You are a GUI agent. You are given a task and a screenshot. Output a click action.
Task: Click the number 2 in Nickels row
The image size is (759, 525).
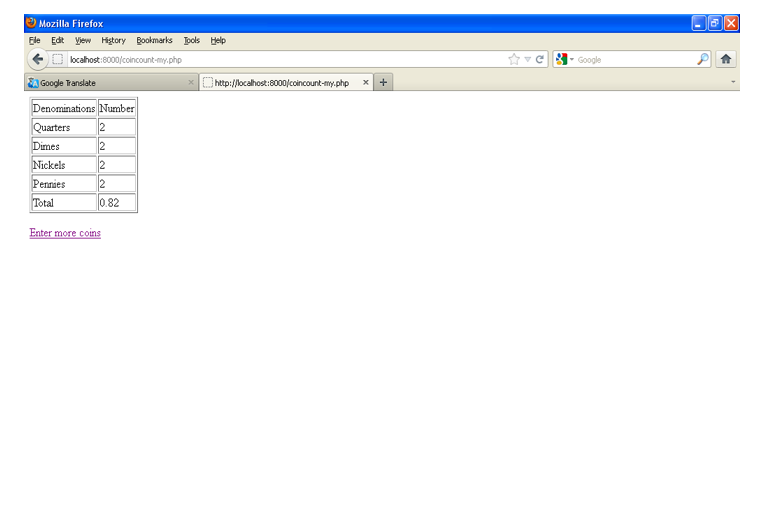[102, 165]
